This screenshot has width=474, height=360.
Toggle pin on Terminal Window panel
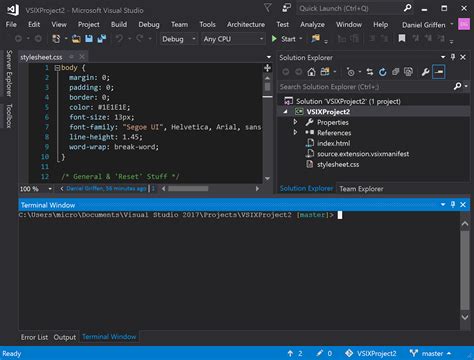(453, 204)
